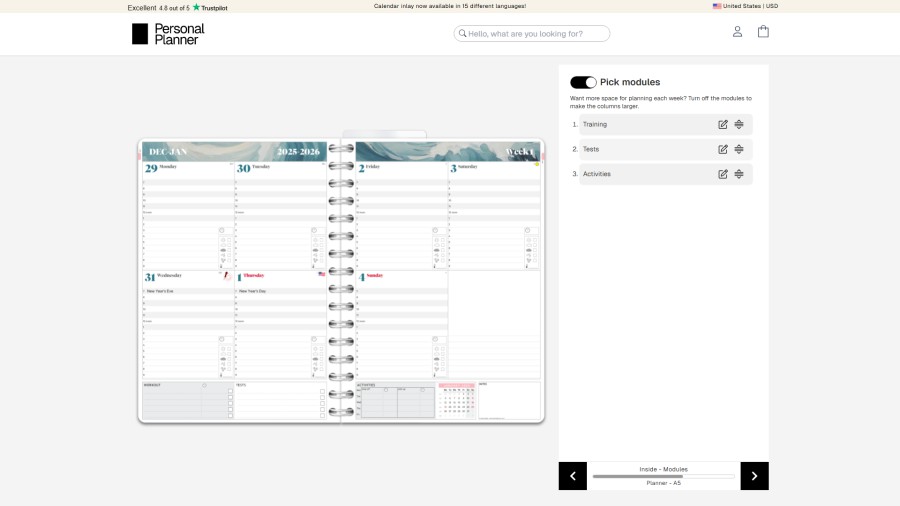The image size is (900, 506).
Task: Open the user account icon
Action: pyautogui.click(x=737, y=32)
